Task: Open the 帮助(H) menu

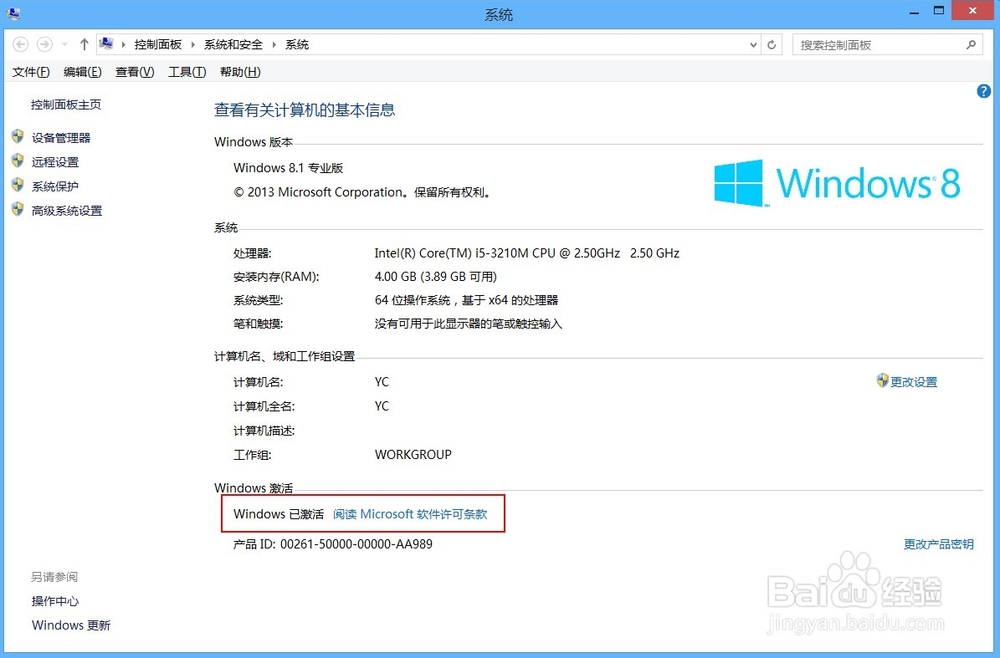Action: 240,72
